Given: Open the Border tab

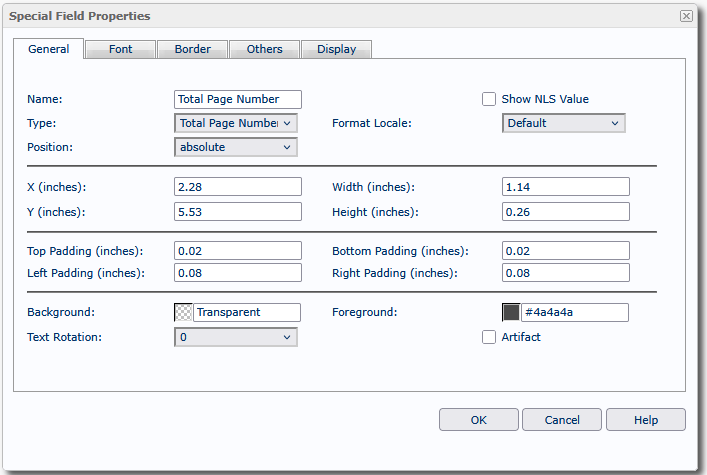Looking at the screenshot, I should pyautogui.click(x=192, y=49).
